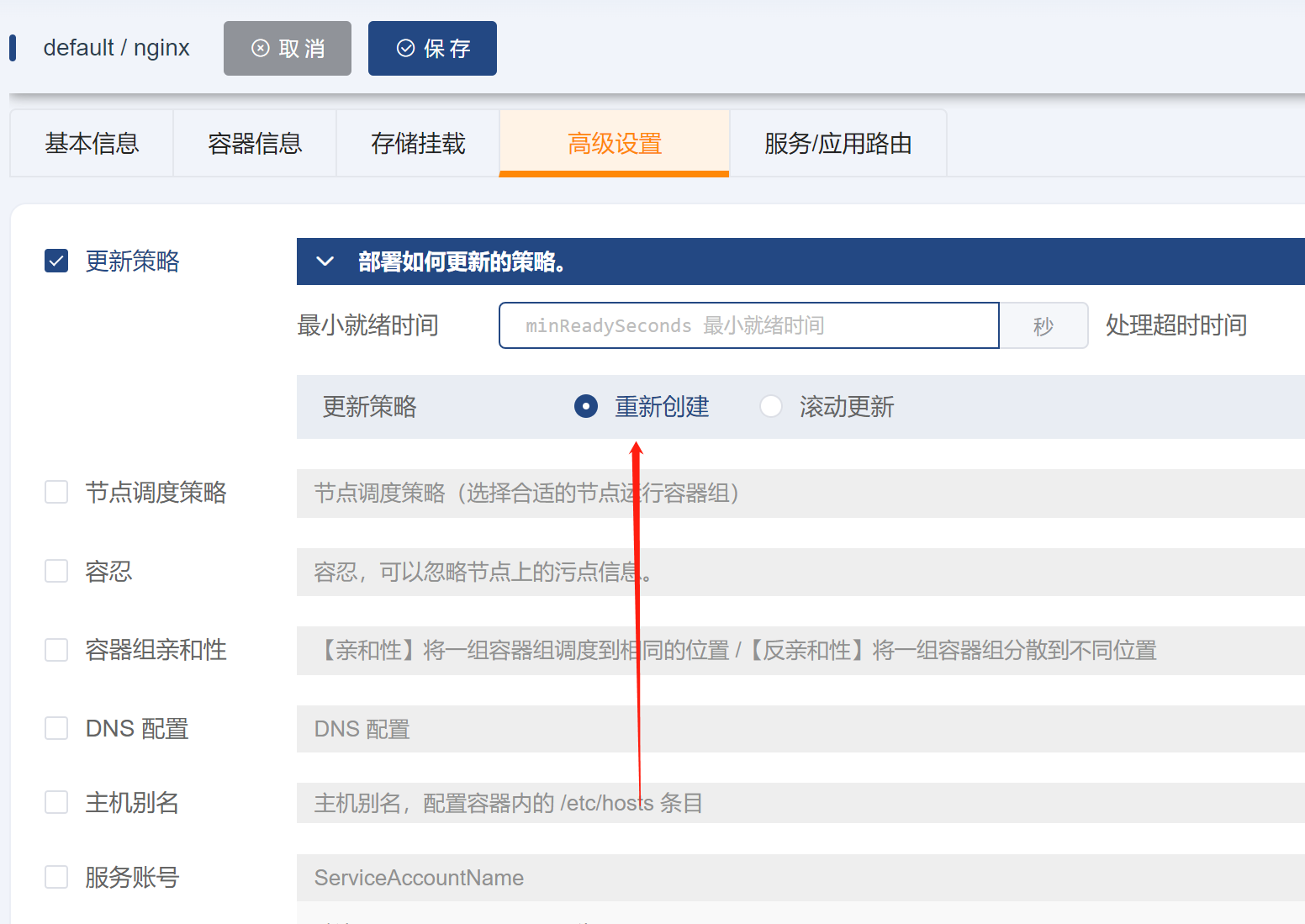Uncheck the 更新策略 checkbox
The width and height of the screenshot is (1305, 924).
point(55,261)
